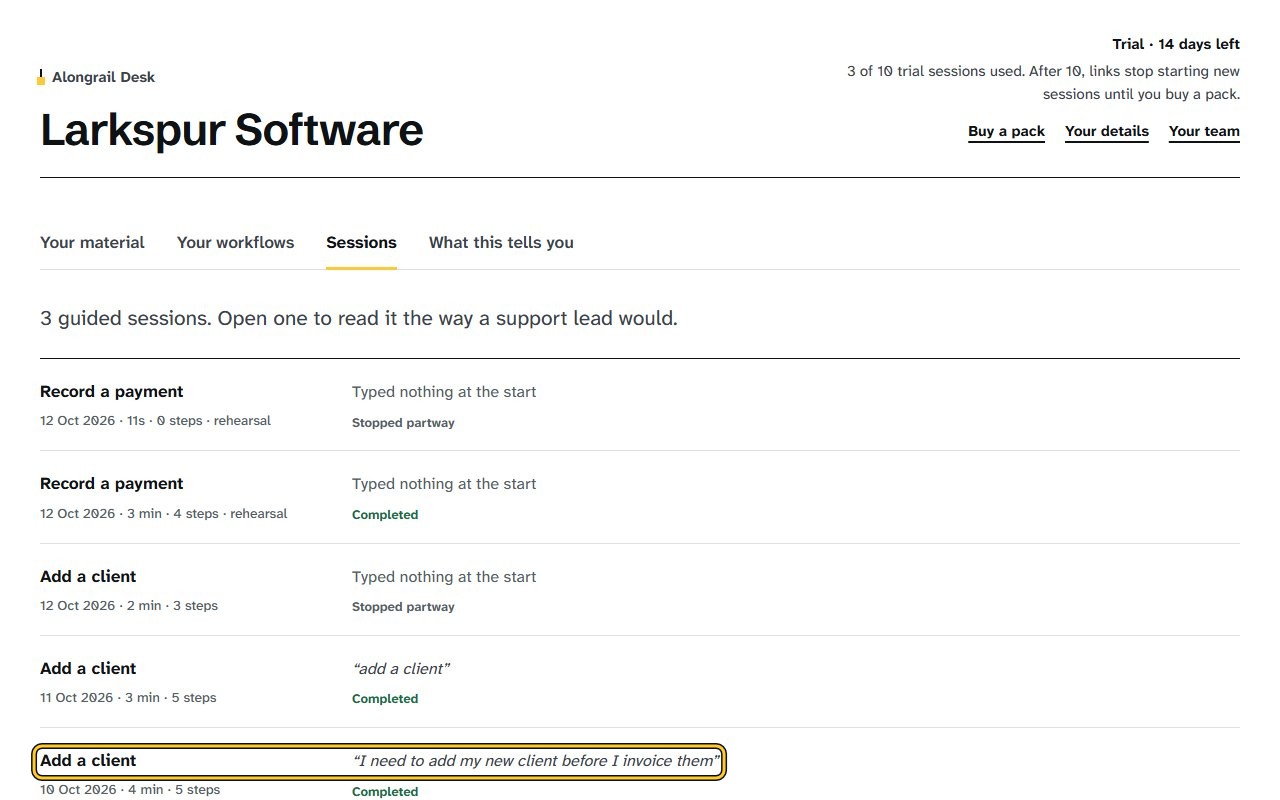Click Completed status in 10 Oct row
1280x800 pixels.
point(385,792)
